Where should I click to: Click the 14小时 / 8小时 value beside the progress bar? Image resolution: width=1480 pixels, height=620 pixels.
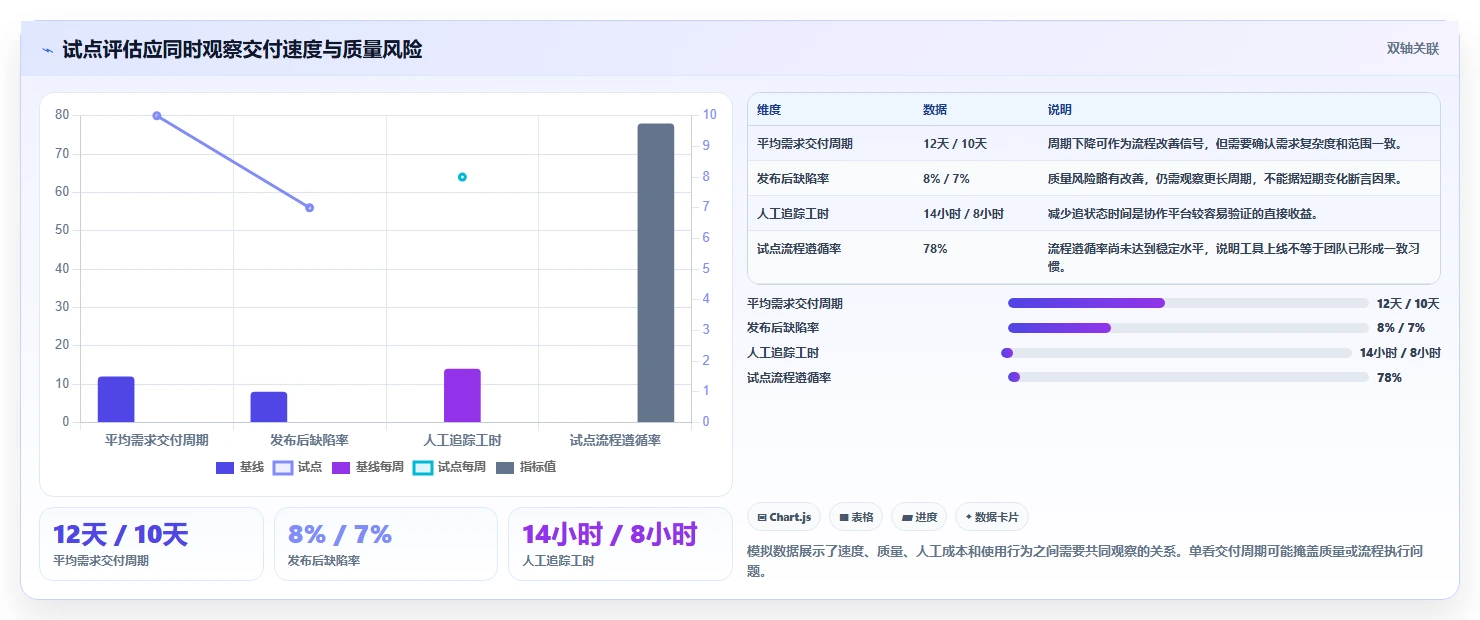[x=1400, y=353]
